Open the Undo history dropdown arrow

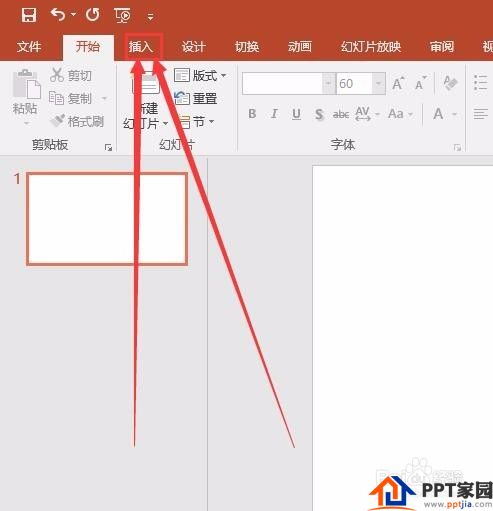point(73,15)
